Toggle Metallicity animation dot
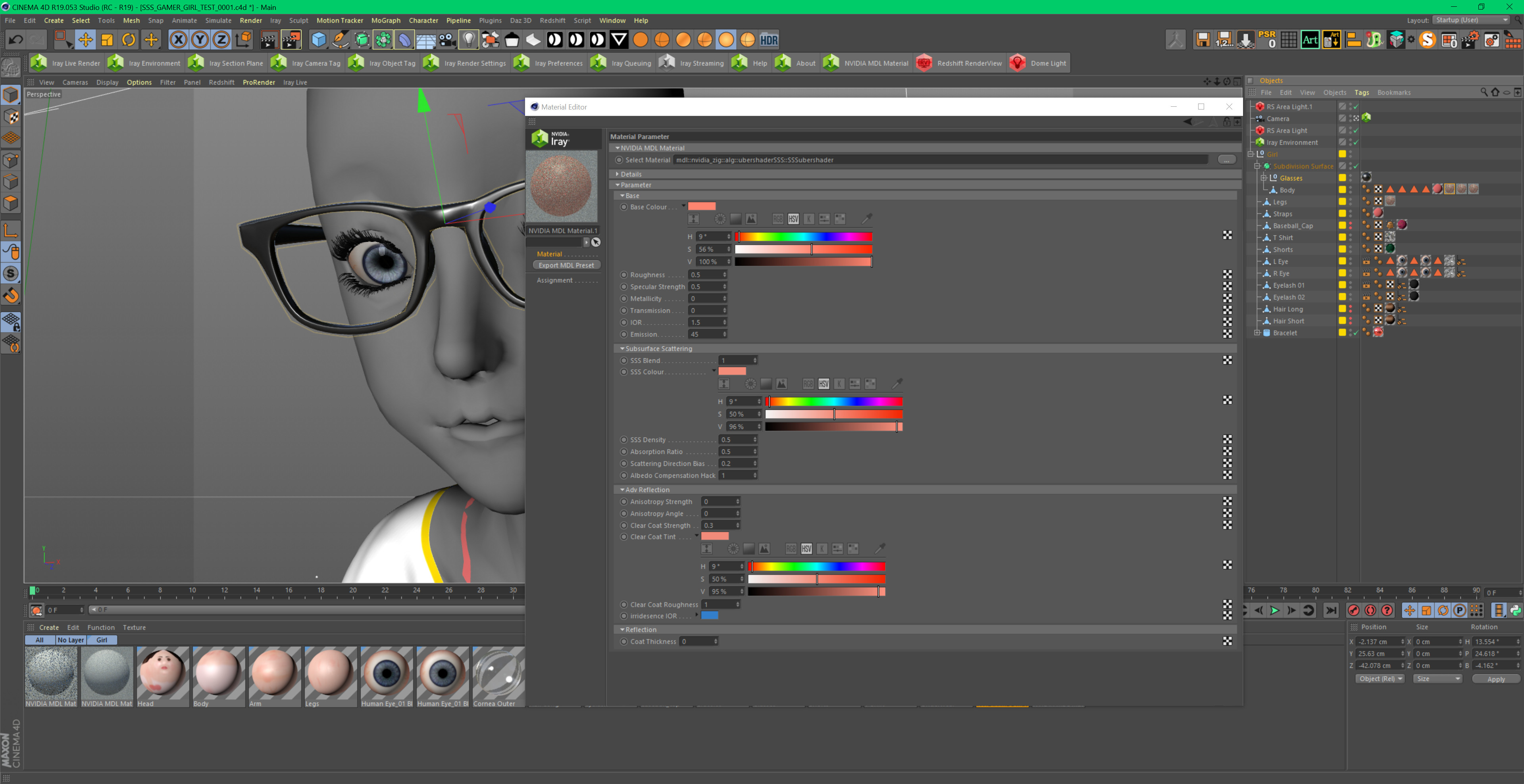 (x=623, y=299)
